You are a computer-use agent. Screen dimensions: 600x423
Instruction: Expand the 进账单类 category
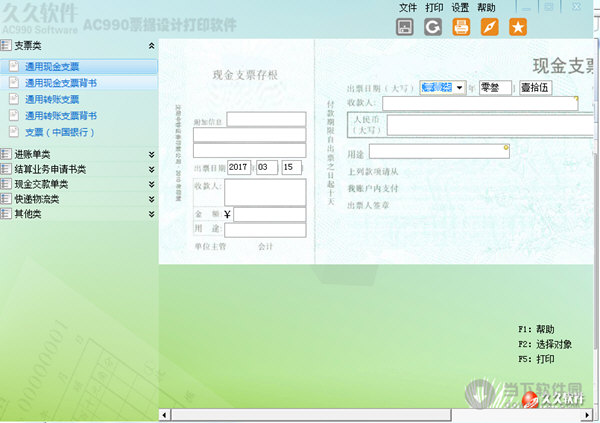151,154
